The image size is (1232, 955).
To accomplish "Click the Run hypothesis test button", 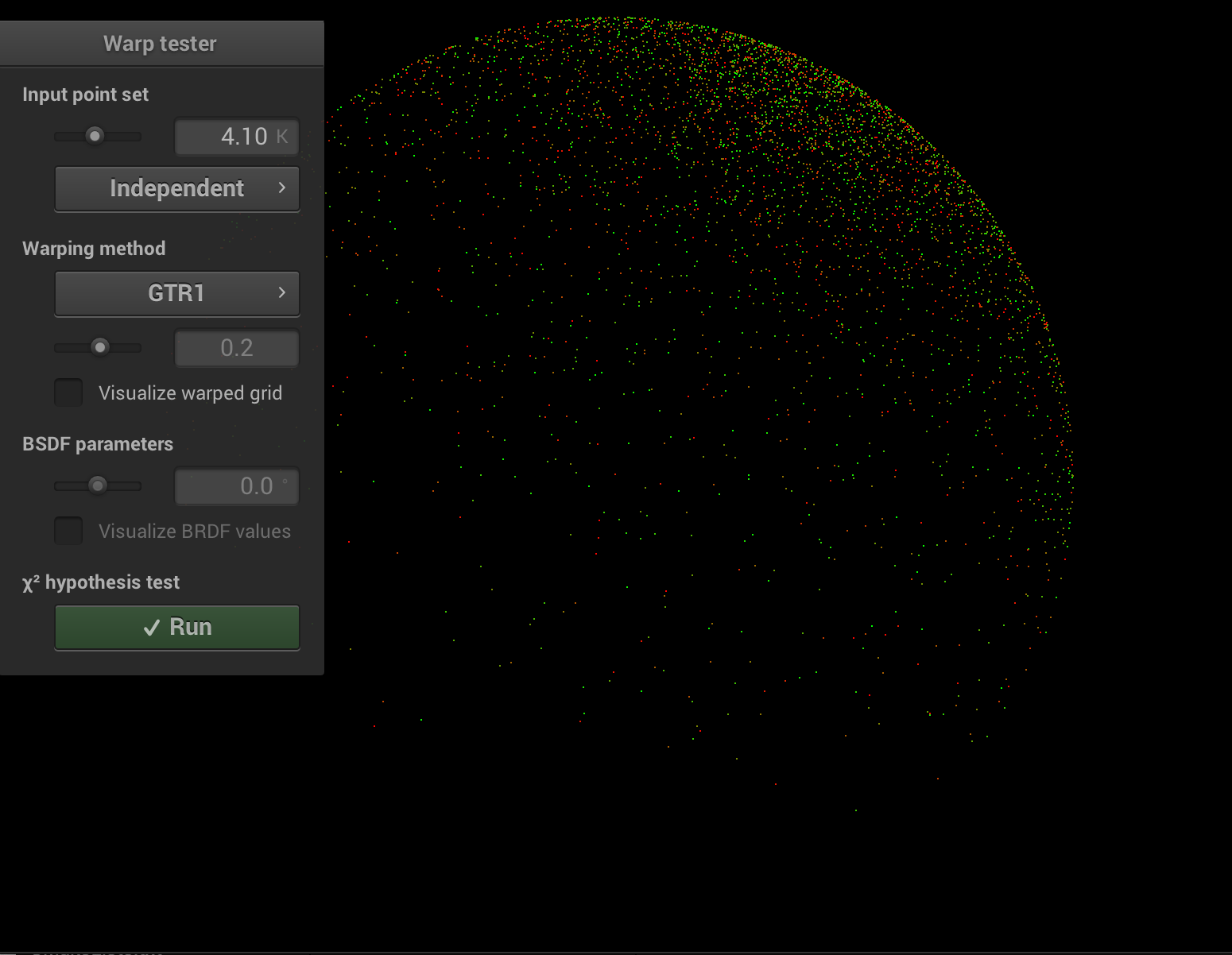I will 176,628.
